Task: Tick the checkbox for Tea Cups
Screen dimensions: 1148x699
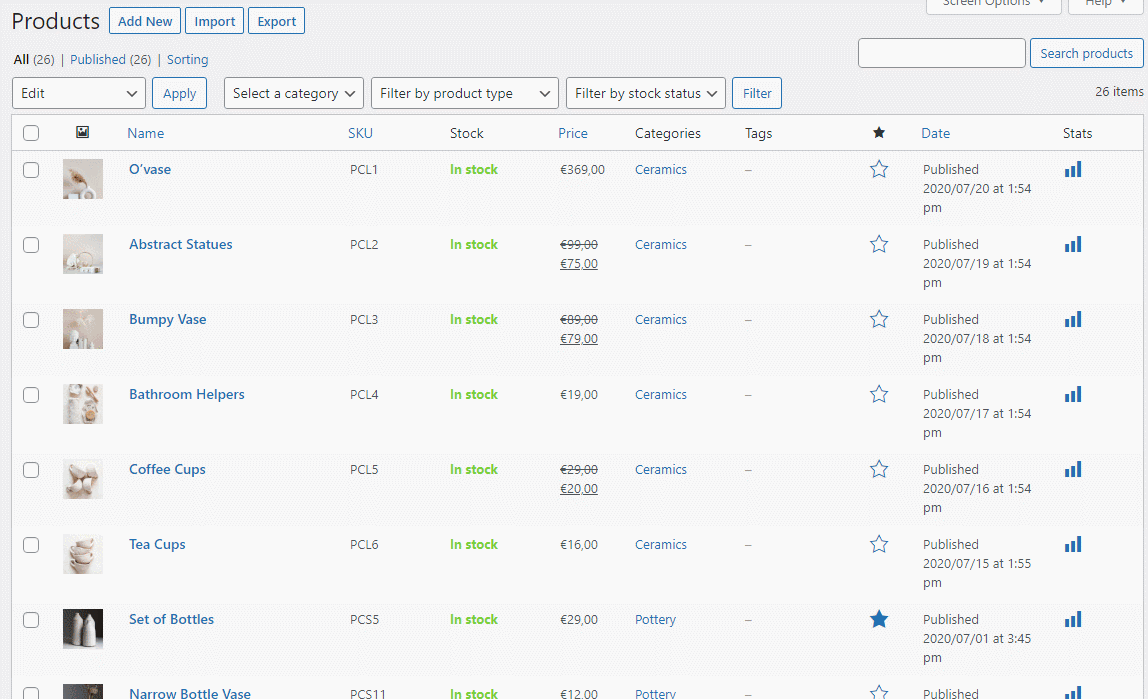Action: [31, 545]
